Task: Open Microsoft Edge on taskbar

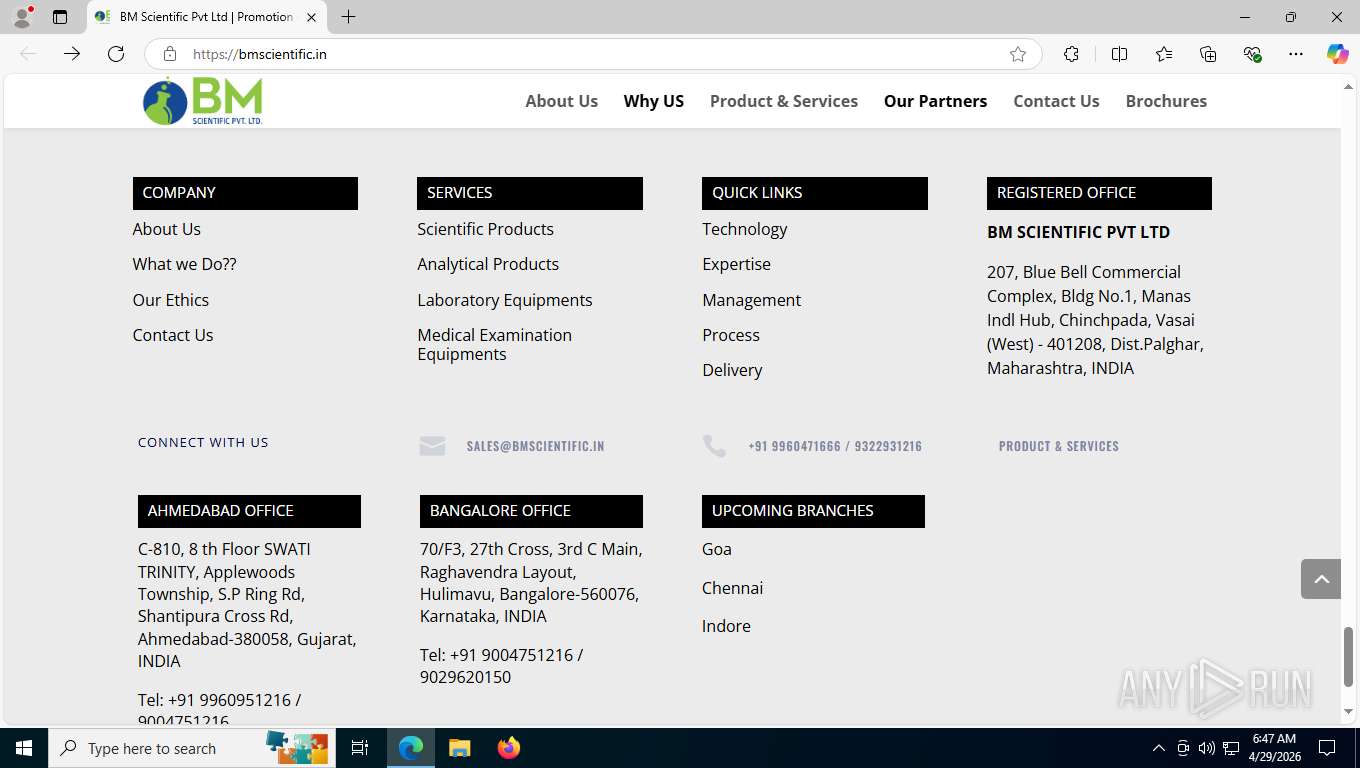Action: (x=411, y=748)
